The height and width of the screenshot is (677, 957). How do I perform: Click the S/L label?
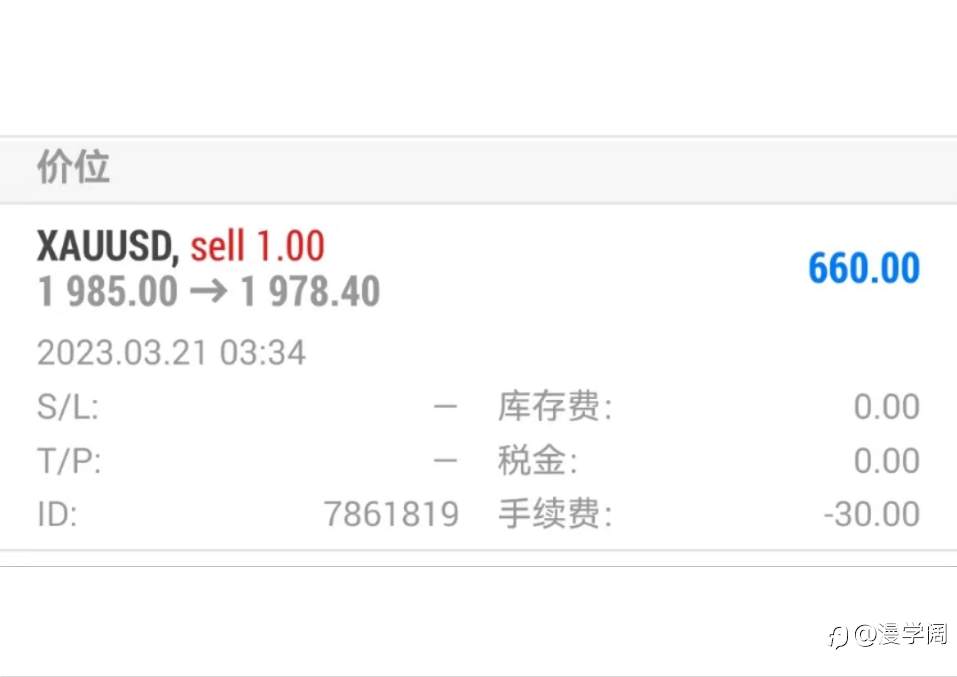point(68,407)
